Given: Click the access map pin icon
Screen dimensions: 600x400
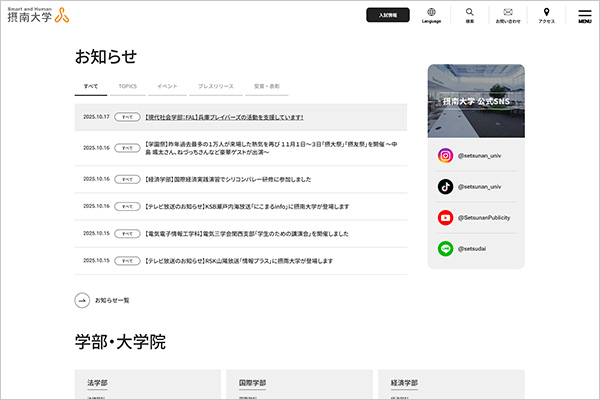Looking at the screenshot, I should coord(546,14).
